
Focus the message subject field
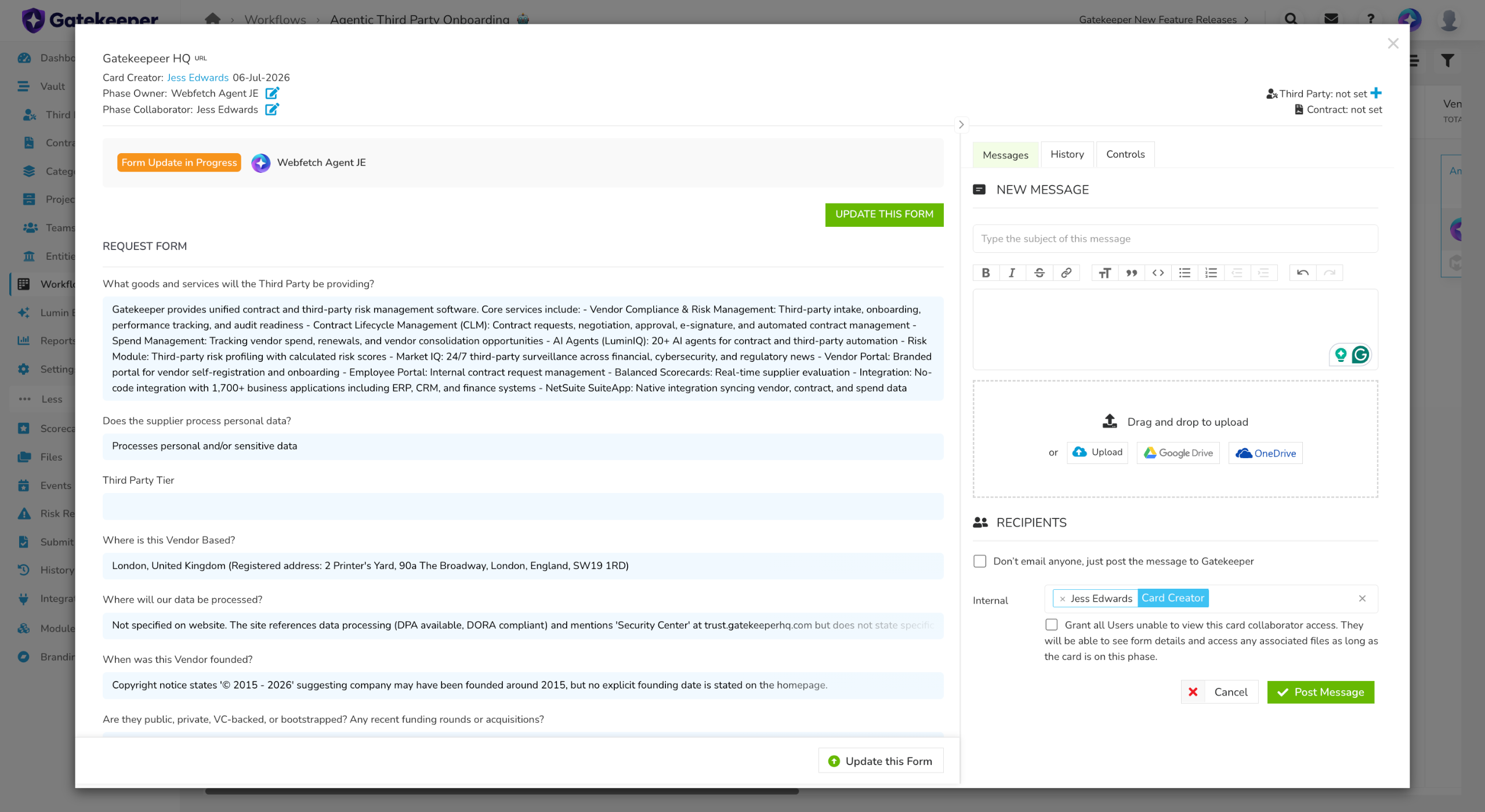tap(1175, 238)
